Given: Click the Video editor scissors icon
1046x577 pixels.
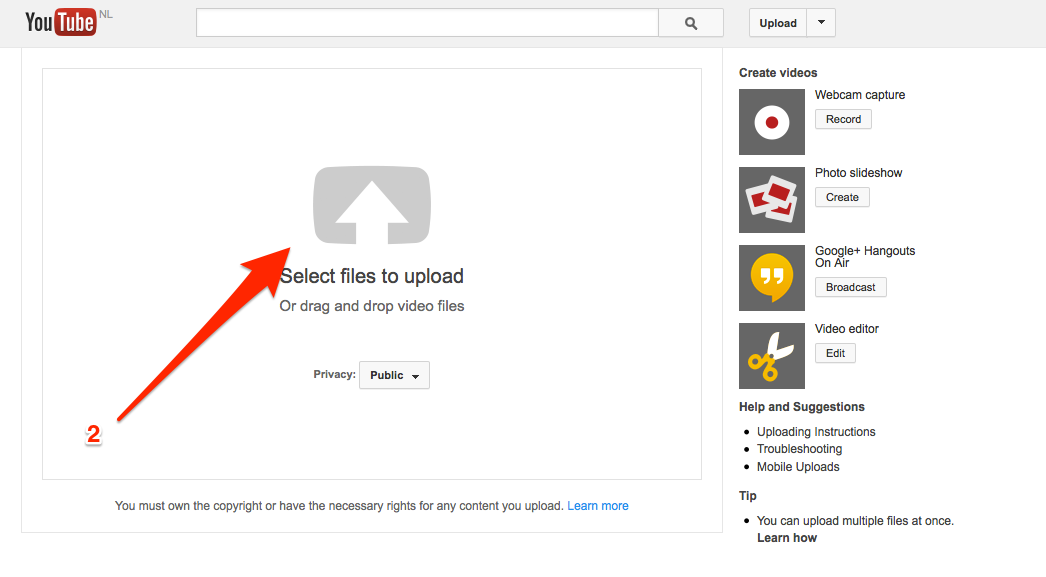Looking at the screenshot, I should tap(771, 356).
